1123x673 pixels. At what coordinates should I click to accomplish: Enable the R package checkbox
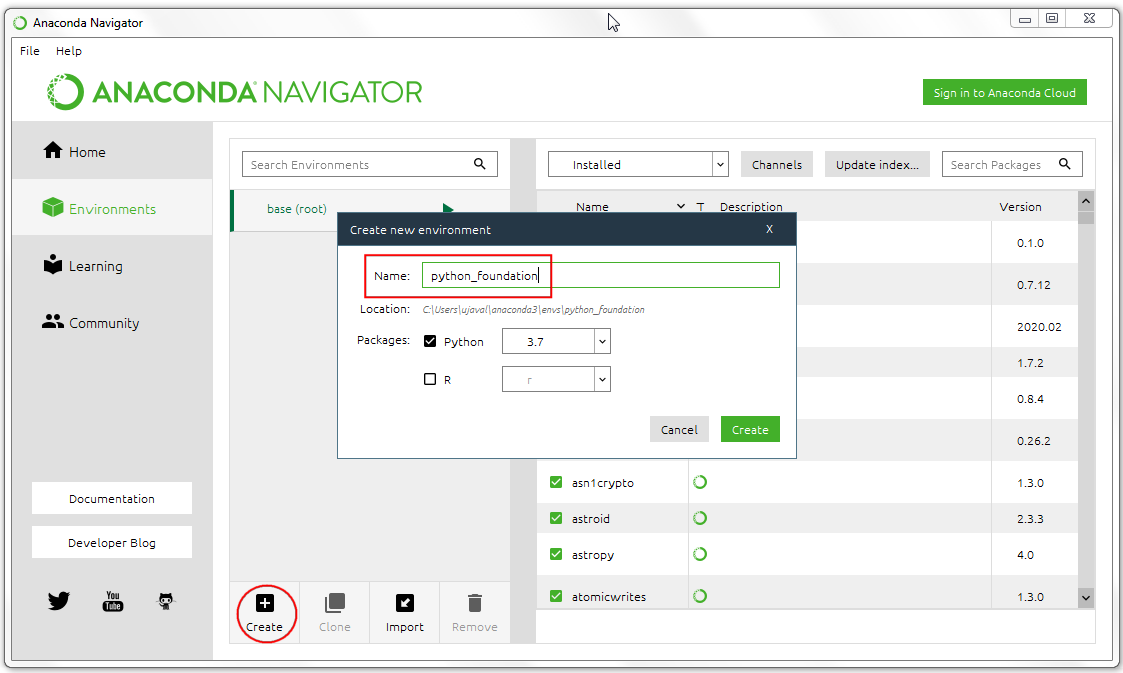coord(430,379)
